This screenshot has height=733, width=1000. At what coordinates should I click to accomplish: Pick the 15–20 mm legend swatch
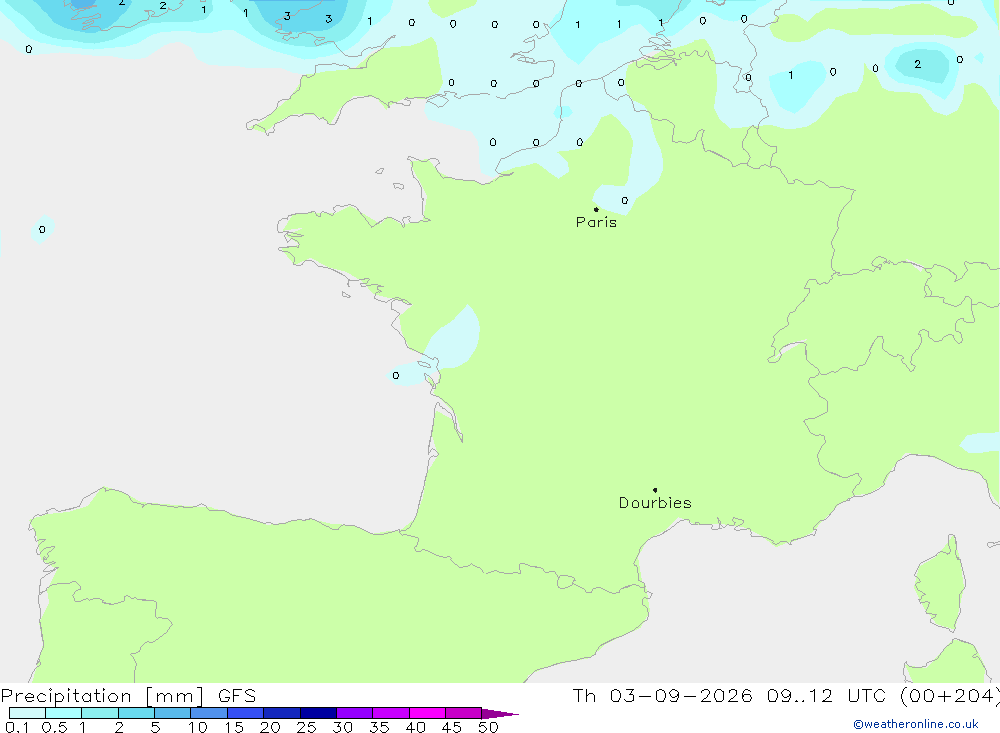246,713
